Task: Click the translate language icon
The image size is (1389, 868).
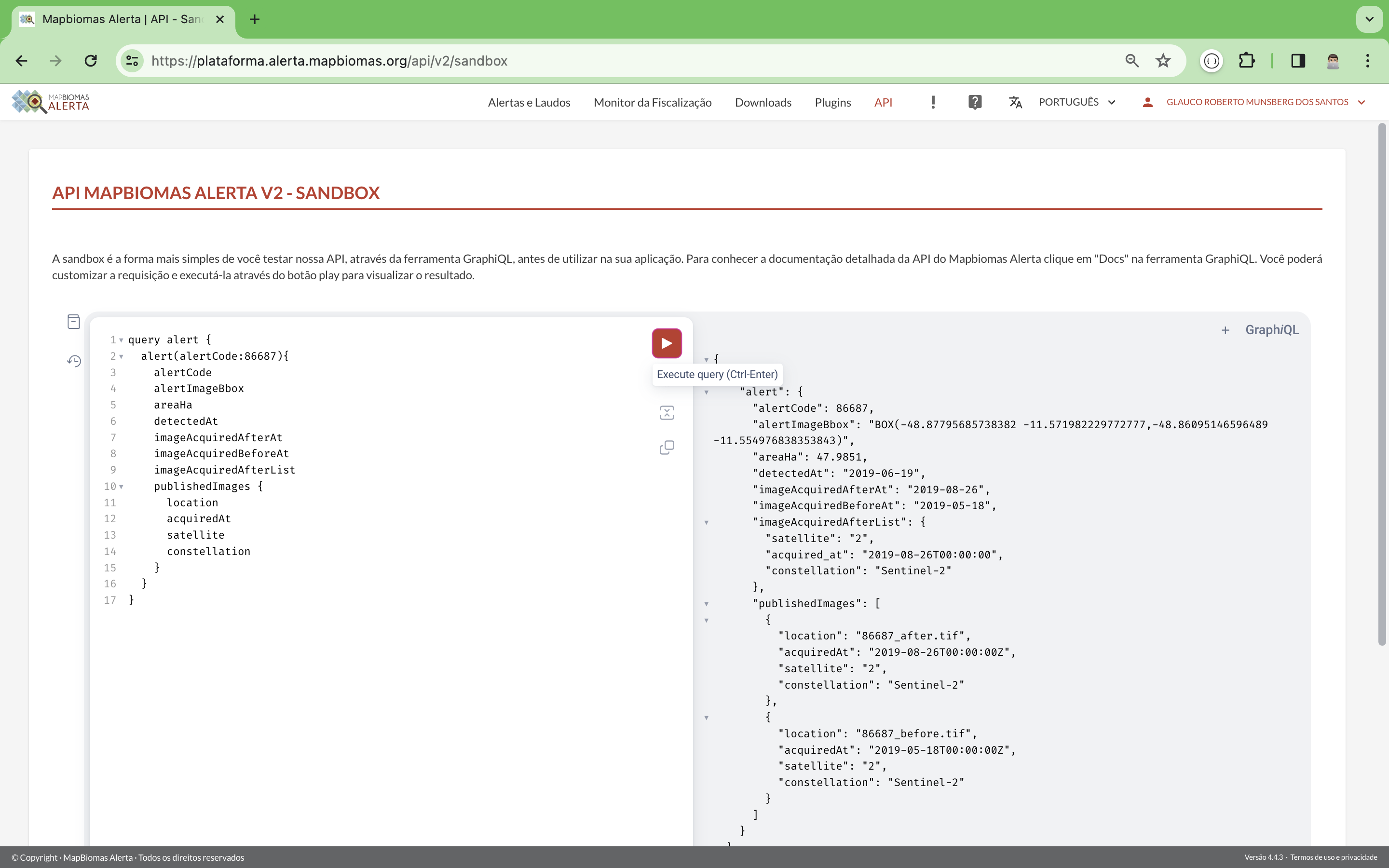Action: point(1015,102)
